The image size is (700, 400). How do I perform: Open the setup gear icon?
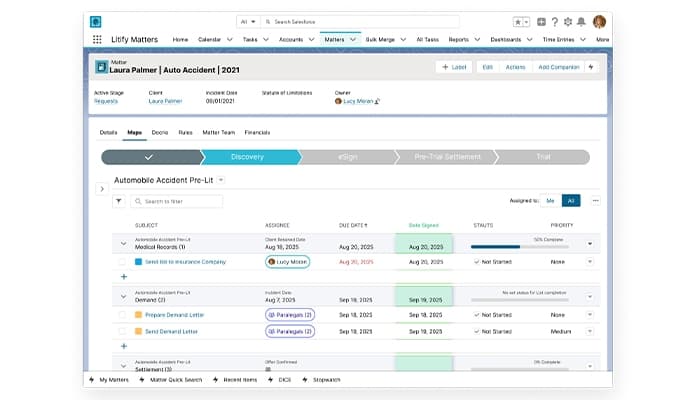[x=567, y=21]
